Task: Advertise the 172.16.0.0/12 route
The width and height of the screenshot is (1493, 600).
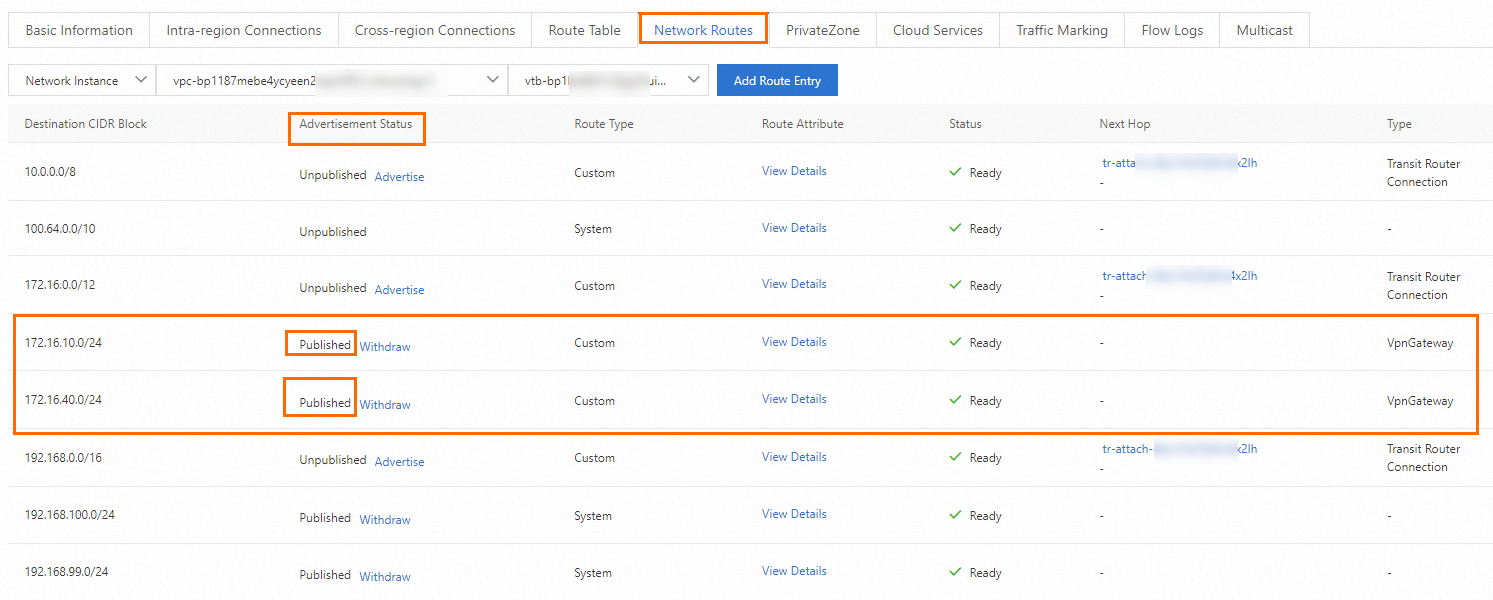Action: point(399,290)
